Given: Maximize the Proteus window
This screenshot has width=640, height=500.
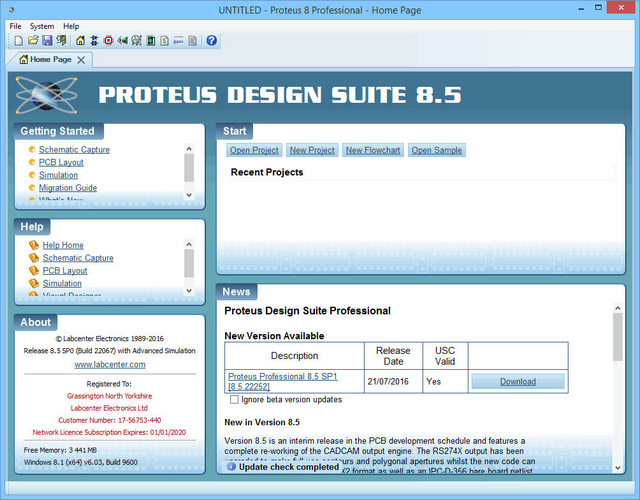Looking at the screenshot, I should 598,8.
